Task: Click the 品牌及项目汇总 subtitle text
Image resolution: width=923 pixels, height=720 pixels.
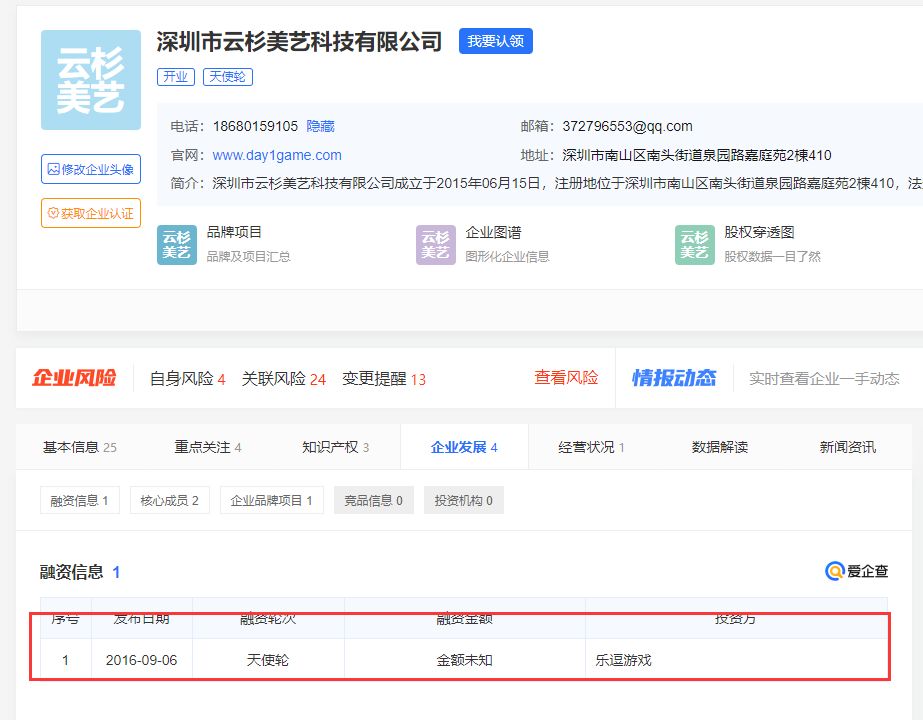Action: (248, 257)
